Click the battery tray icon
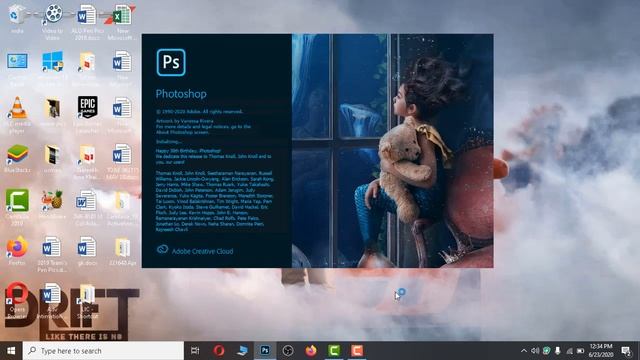This screenshot has width=640, height=360. pyautogui.click(x=580, y=351)
